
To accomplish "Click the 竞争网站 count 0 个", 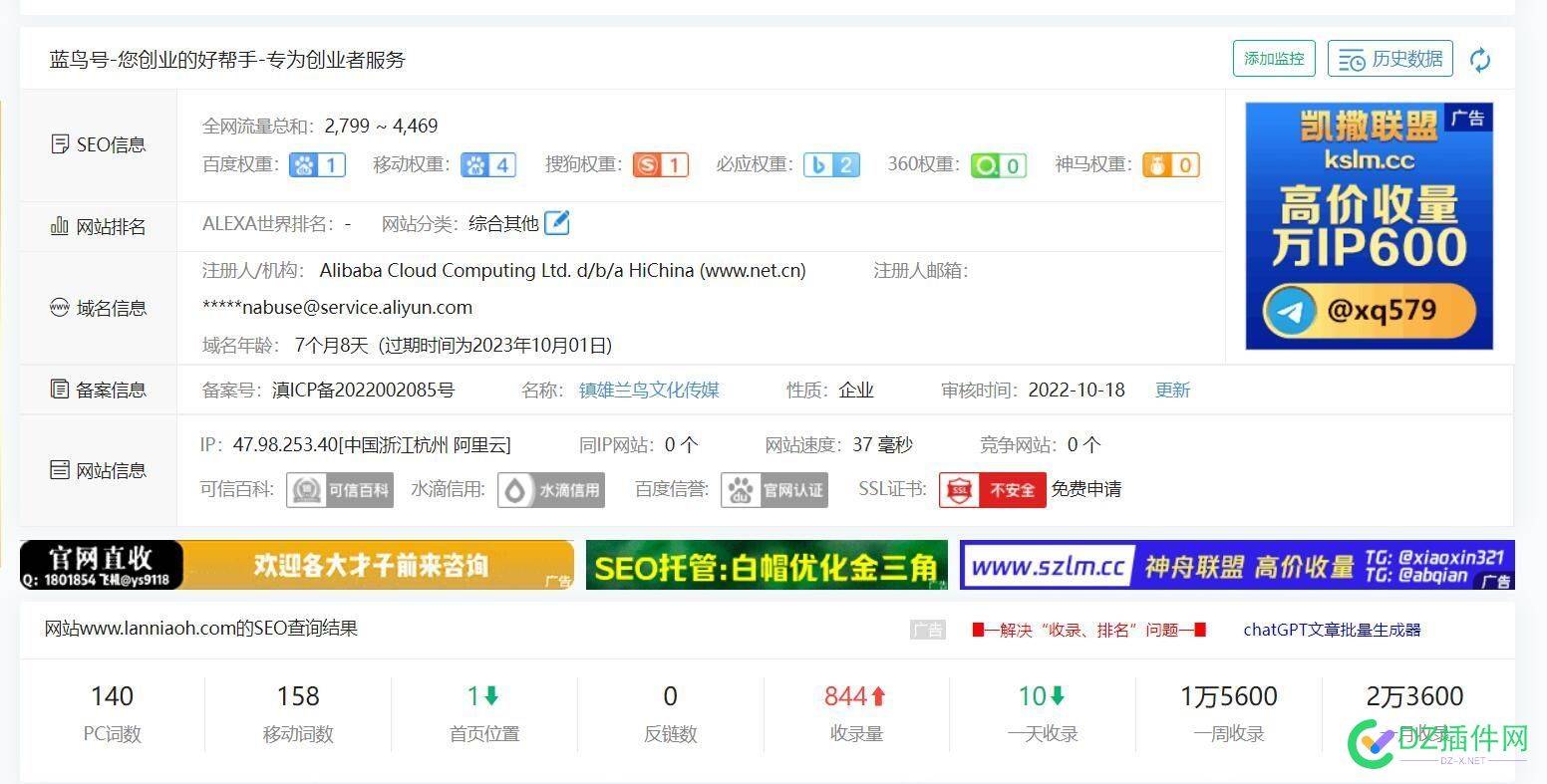I will coord(1084,444).
